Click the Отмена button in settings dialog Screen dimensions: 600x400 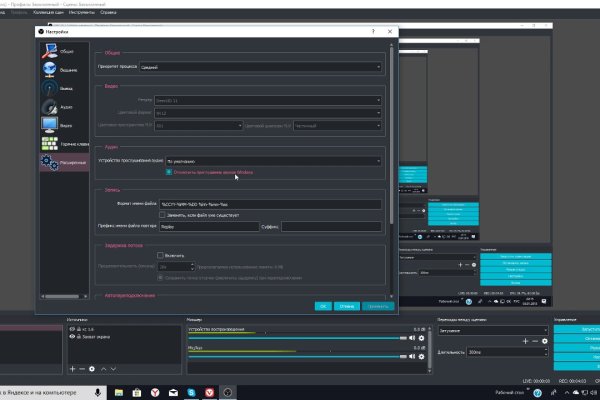(x=347, y=306)
